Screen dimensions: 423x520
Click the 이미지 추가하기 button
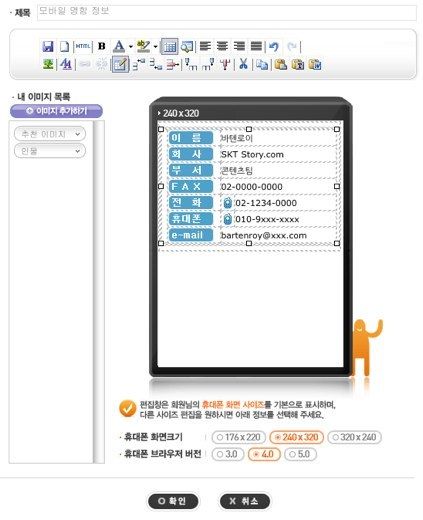pyautogui.click(x=56, y=111)
